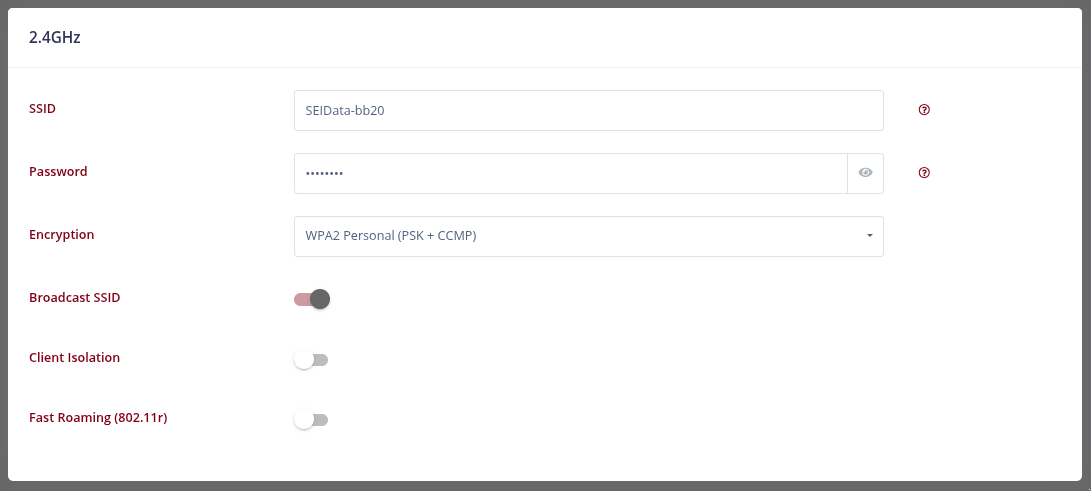Click the Fast Roaming (802.11r) label
The height and width of the screenshot is (491, 1091).
[98, 418]
